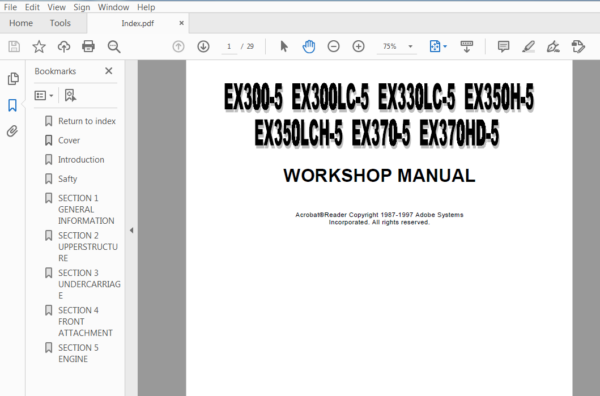600x396 pixels.
Task: Click the 75% zoom value field
Action: 390,47
